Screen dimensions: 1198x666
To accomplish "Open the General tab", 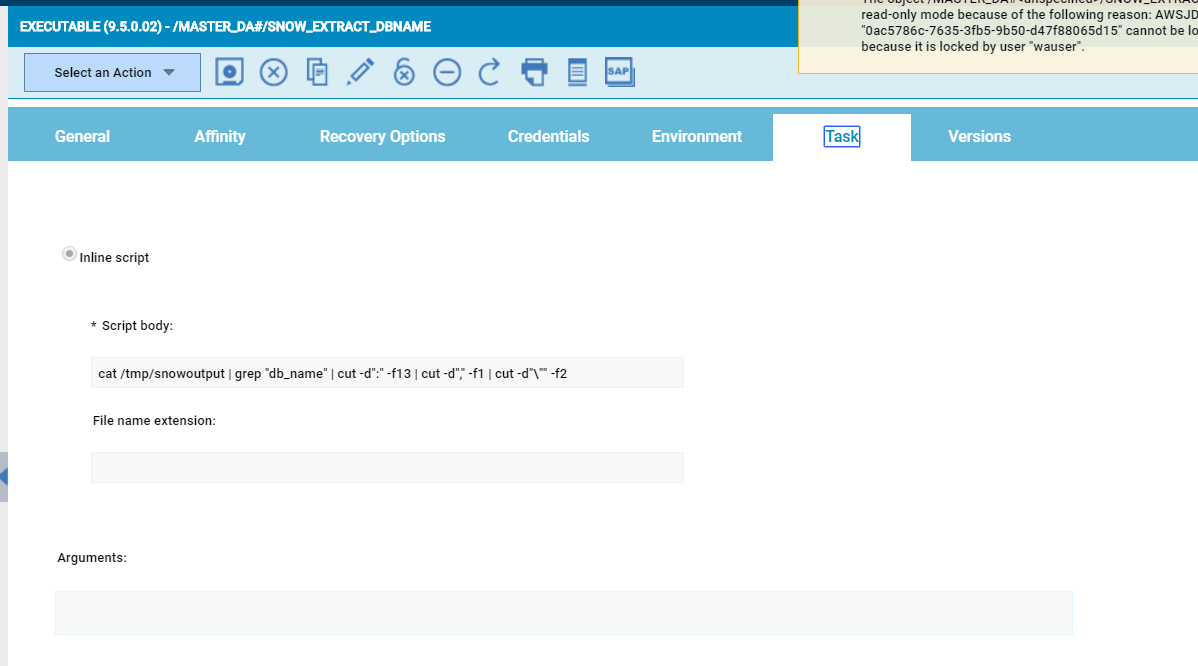I will coord(82,136).
